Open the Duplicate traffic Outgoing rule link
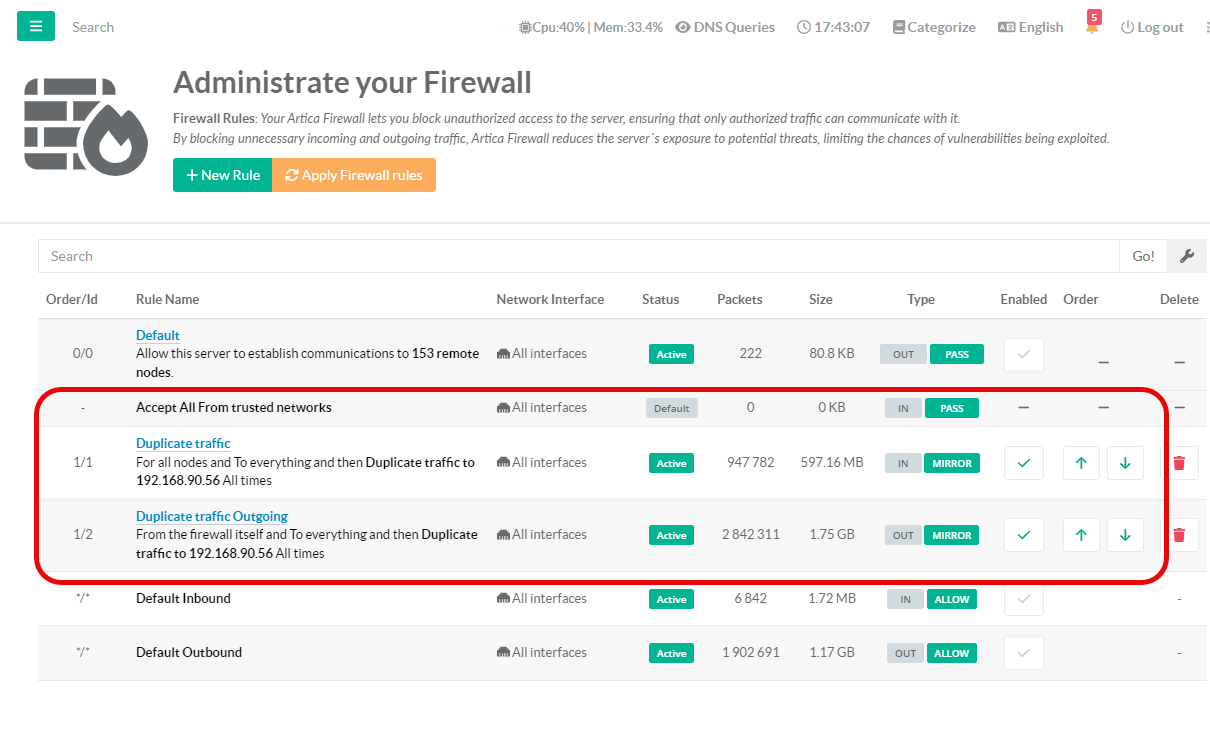Image resolution: width=1210 pixels, height=743 pixels. click(x=212, y=516)
